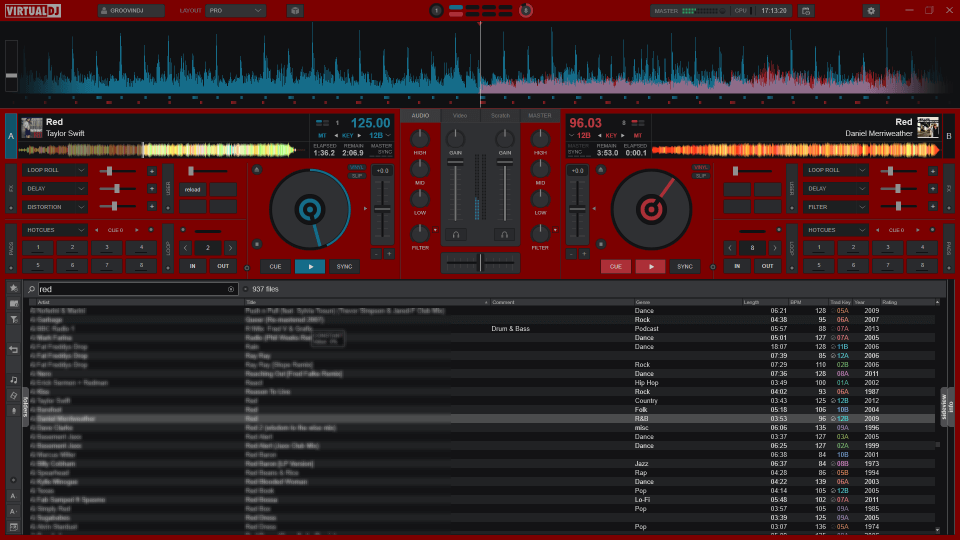Viewport: 960px width, 540px height.
Task: Double deck B loop length with right arrow
Action: 774,248
